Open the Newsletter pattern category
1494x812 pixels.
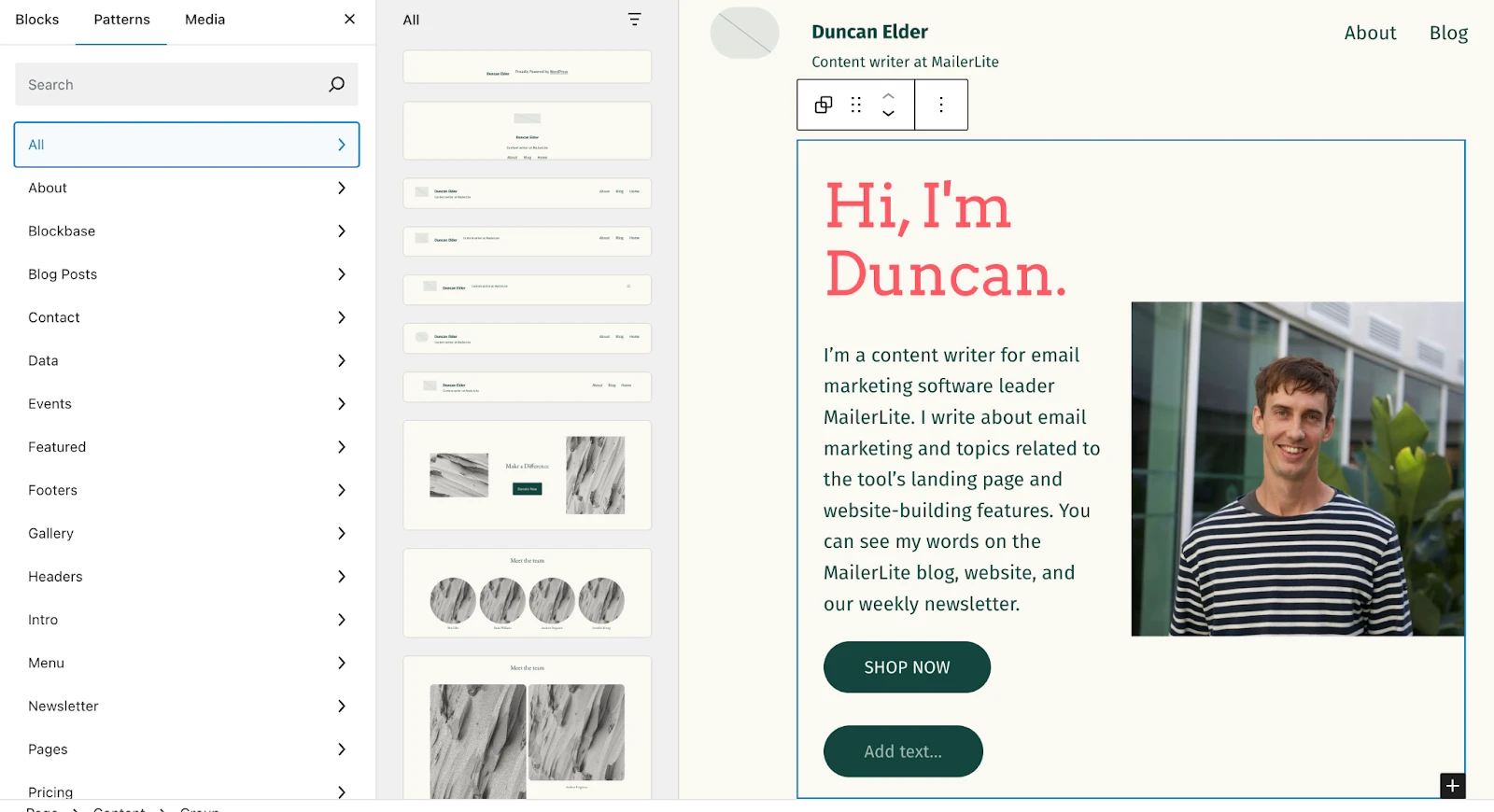(x=187, y=707)
